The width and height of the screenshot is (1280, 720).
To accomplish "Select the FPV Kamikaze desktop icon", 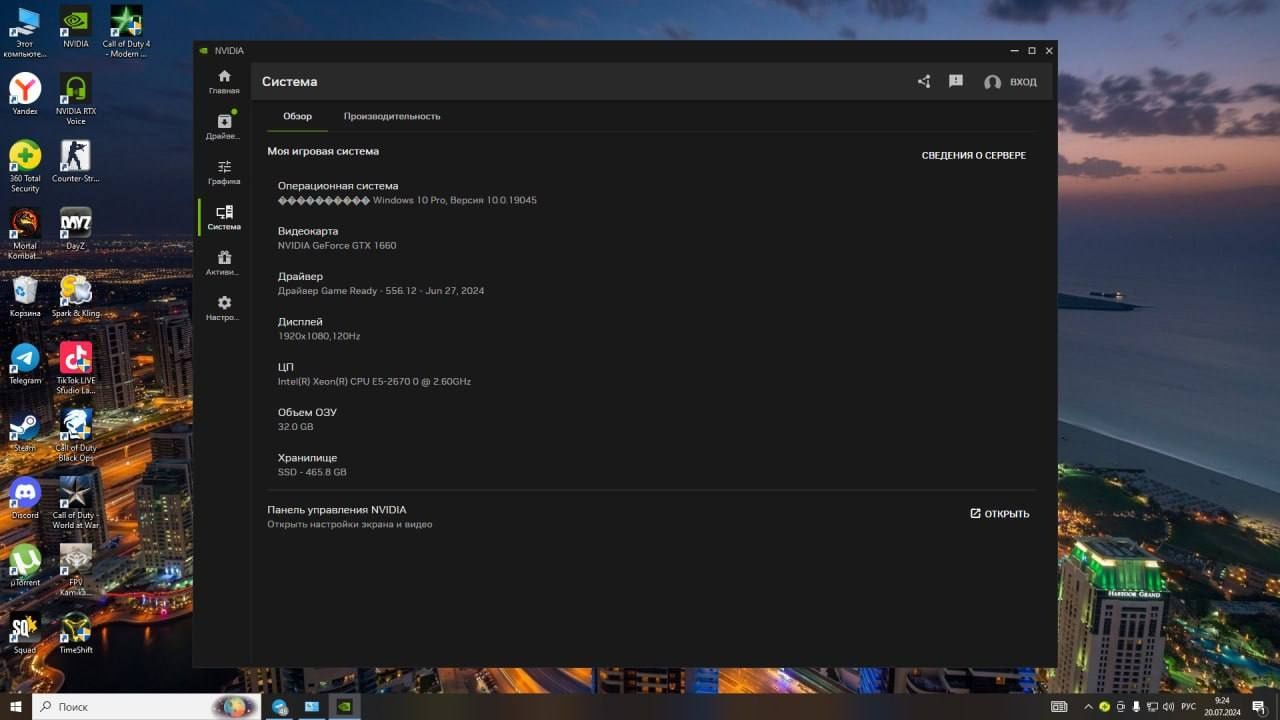I will [x=76, y=571].
